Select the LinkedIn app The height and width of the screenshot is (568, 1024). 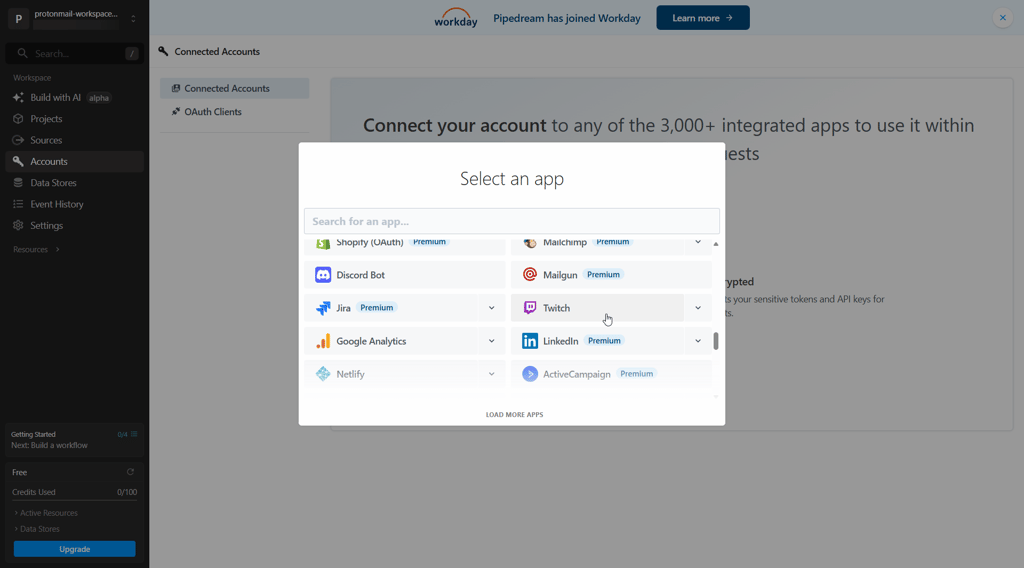(597, 341)
